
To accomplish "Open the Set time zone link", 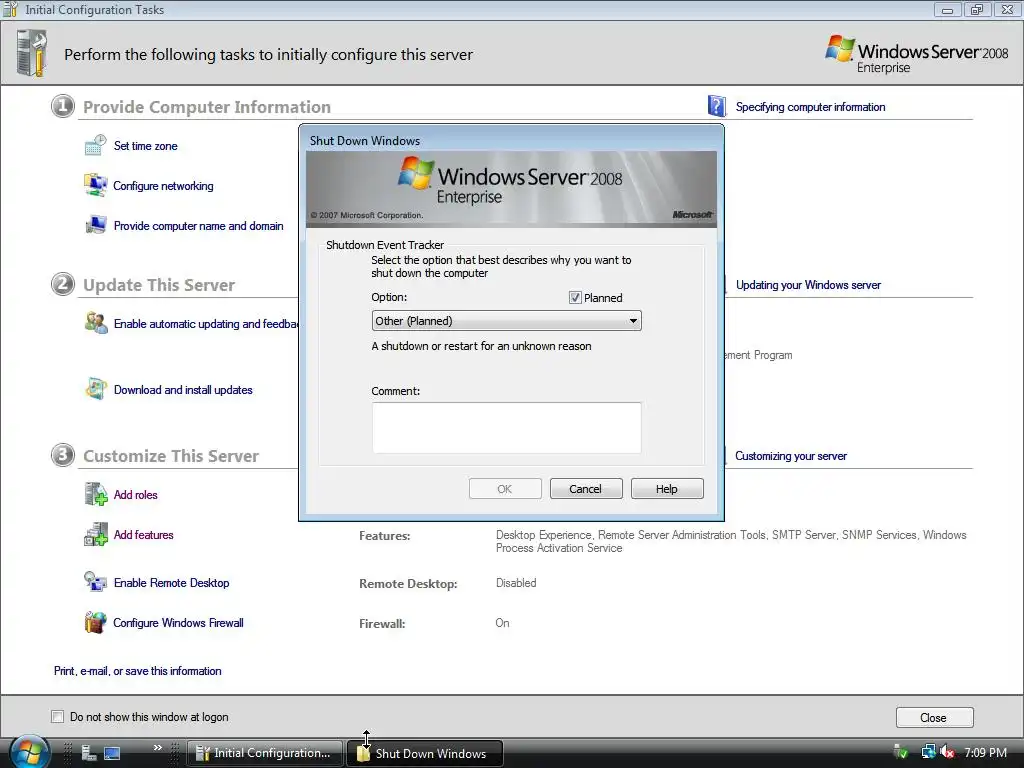I will [x=146, y=146].
